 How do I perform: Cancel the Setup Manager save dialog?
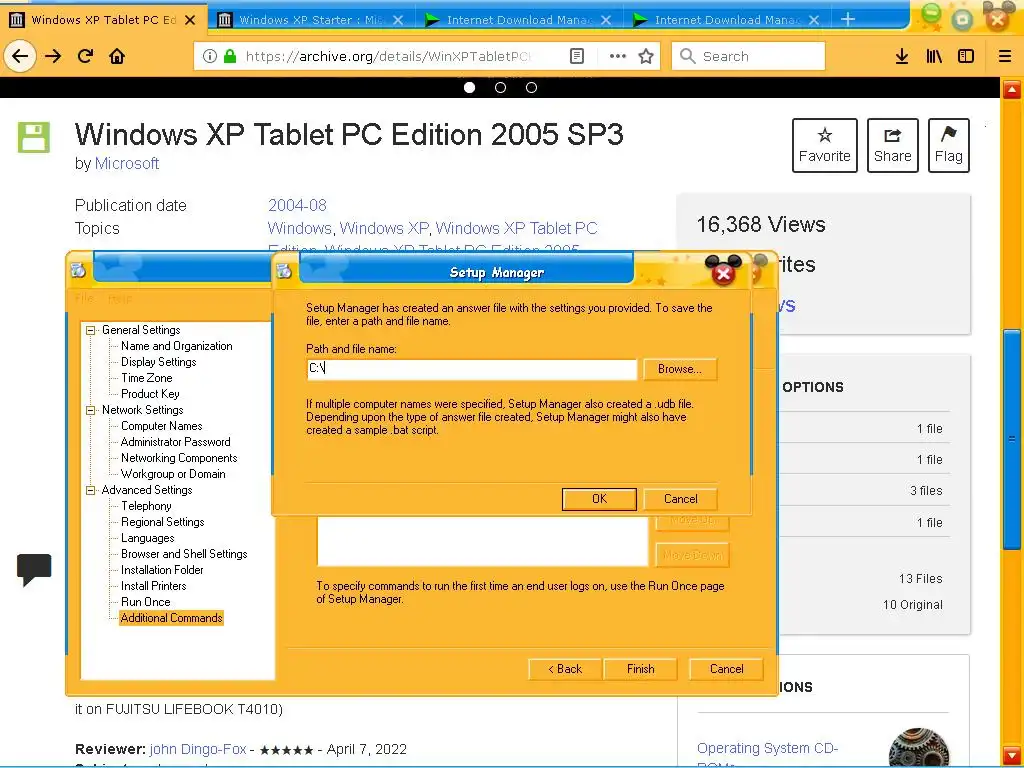[x=680, y=499]
